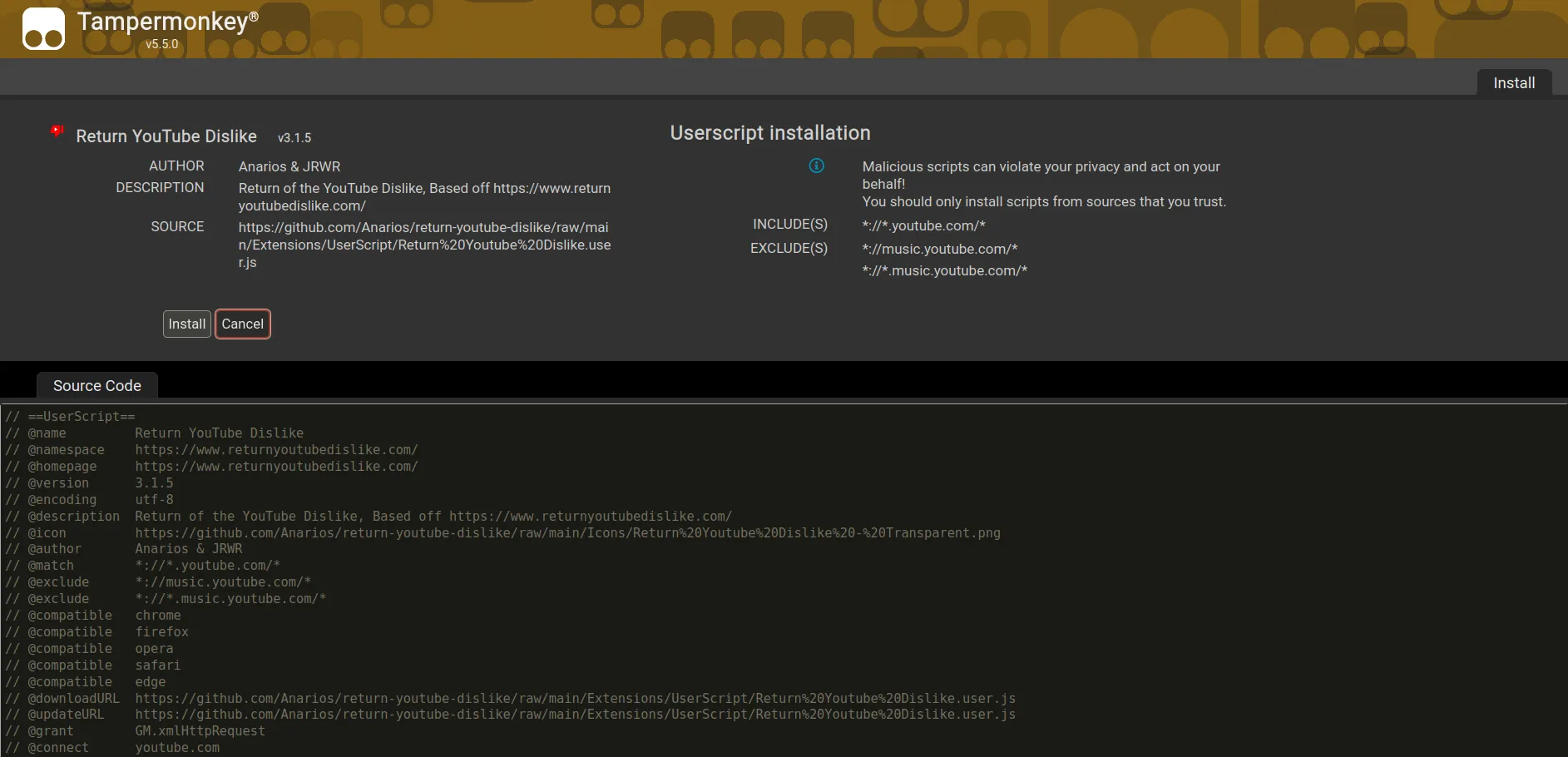Click the Tampermonkey logo icon
The height and width of the screenshot is (757, 1568).
coord(43,29)
